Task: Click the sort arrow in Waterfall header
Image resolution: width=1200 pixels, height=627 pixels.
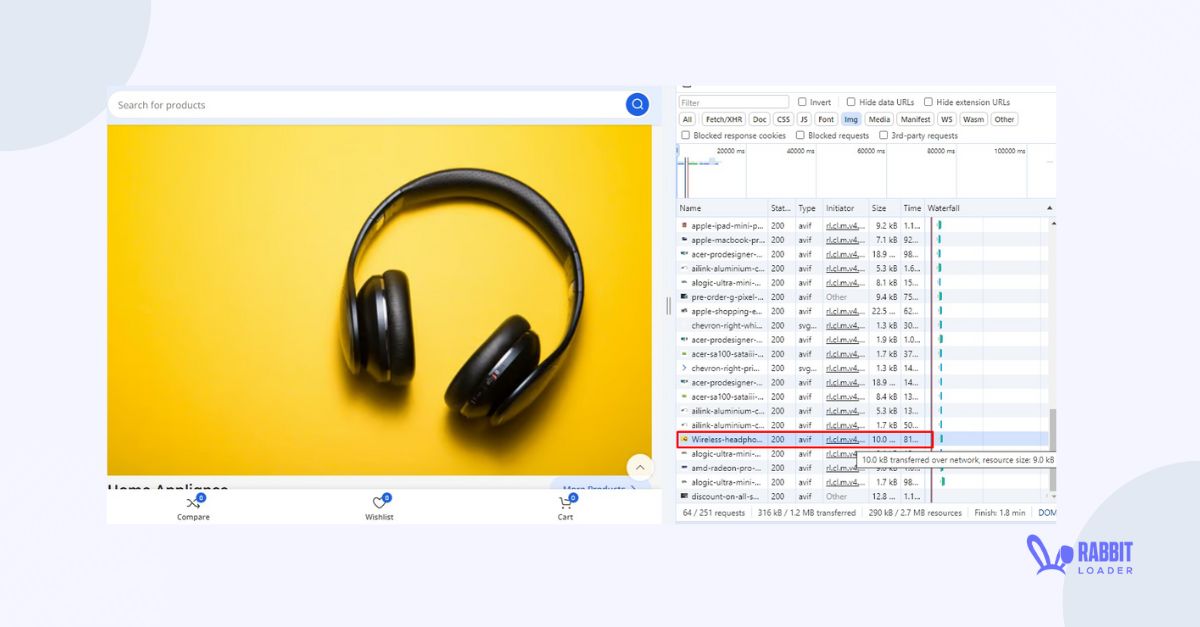Action: [x=1049, y=208]
